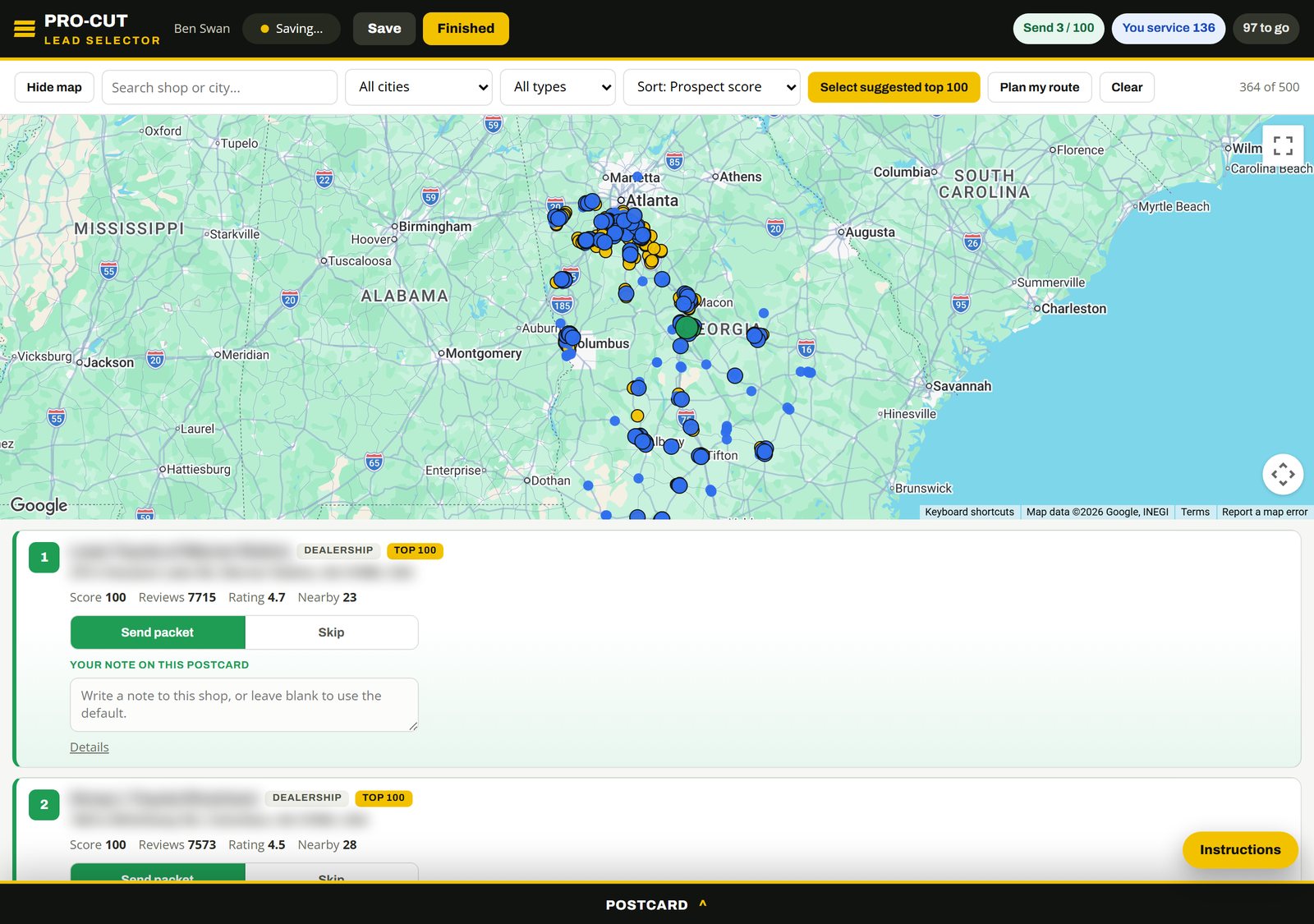Image resolution: width=1314 pixels, height=924 pixels.
Task: Click the map camera pan control
Action: click(x=1283, y=474)
